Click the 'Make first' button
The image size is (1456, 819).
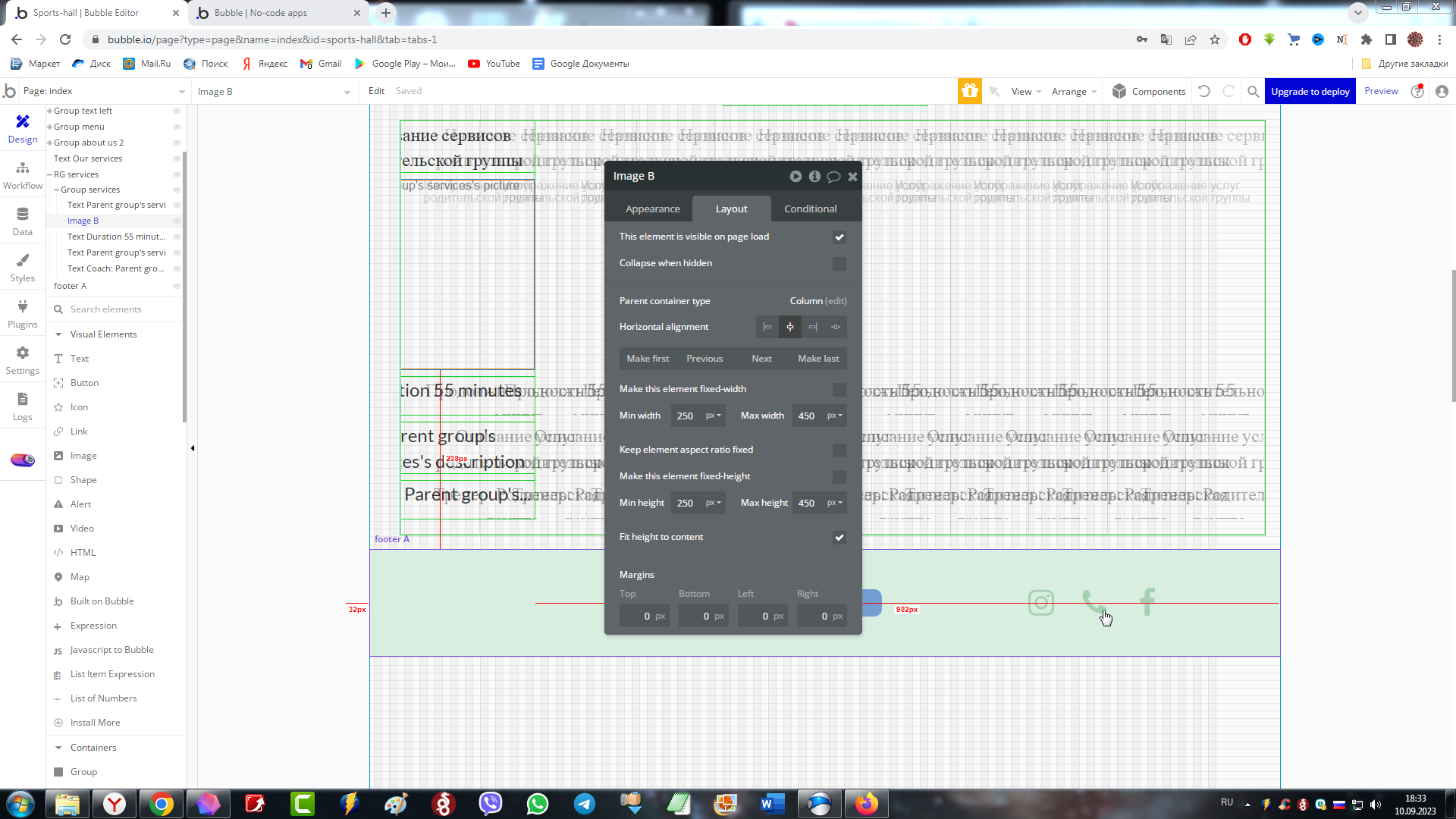tap(648, 359)
